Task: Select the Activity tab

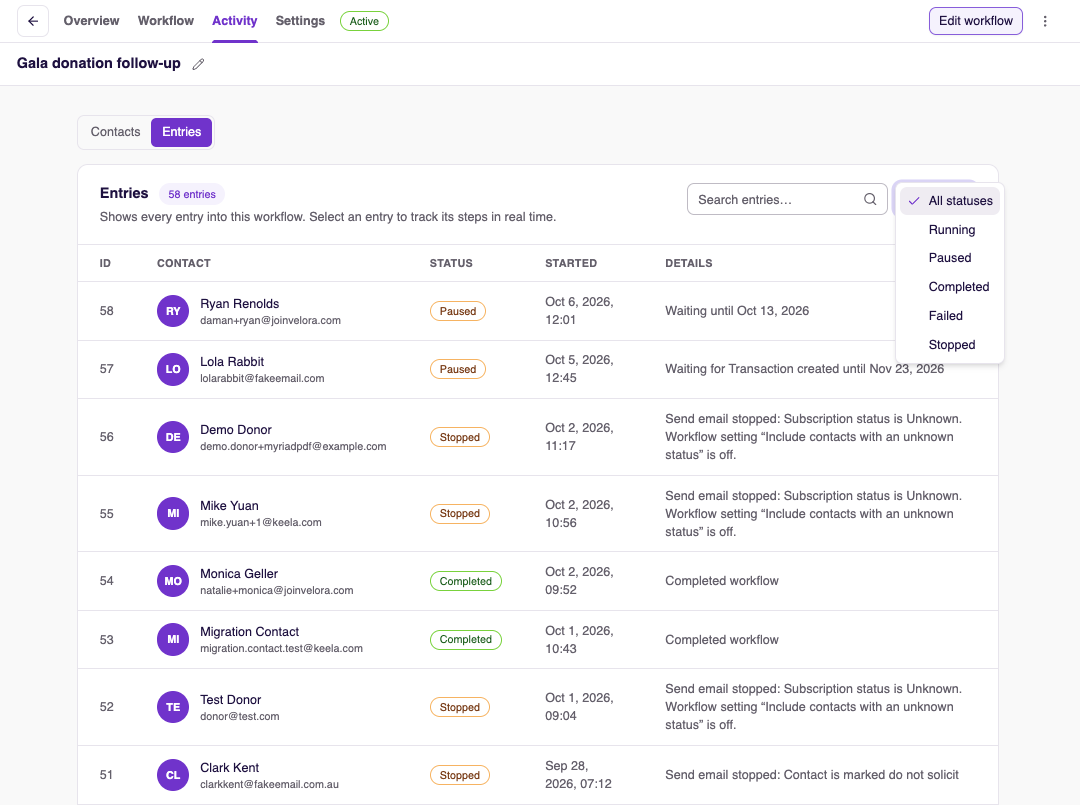Action: (x=234, y=21)
